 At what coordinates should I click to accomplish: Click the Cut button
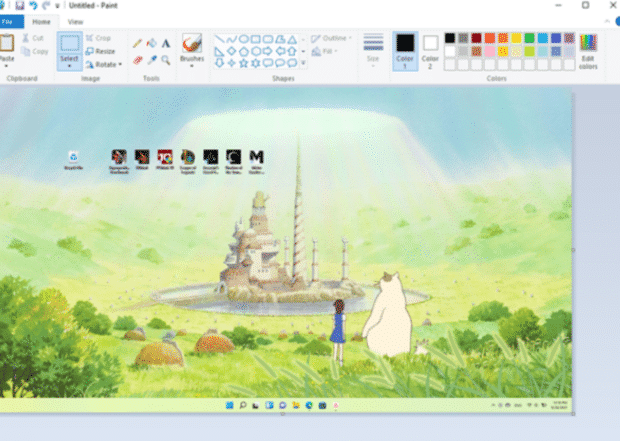coord(33,38)
